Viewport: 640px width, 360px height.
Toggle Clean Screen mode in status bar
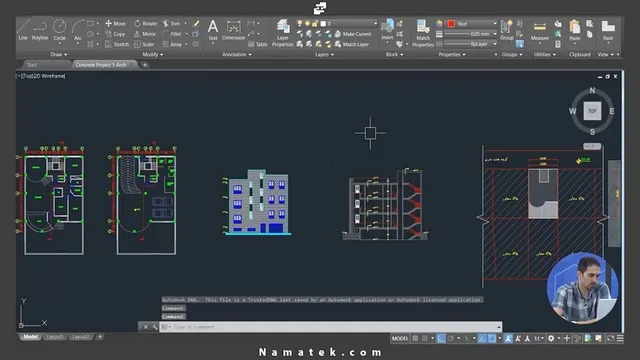pos(610,338)
